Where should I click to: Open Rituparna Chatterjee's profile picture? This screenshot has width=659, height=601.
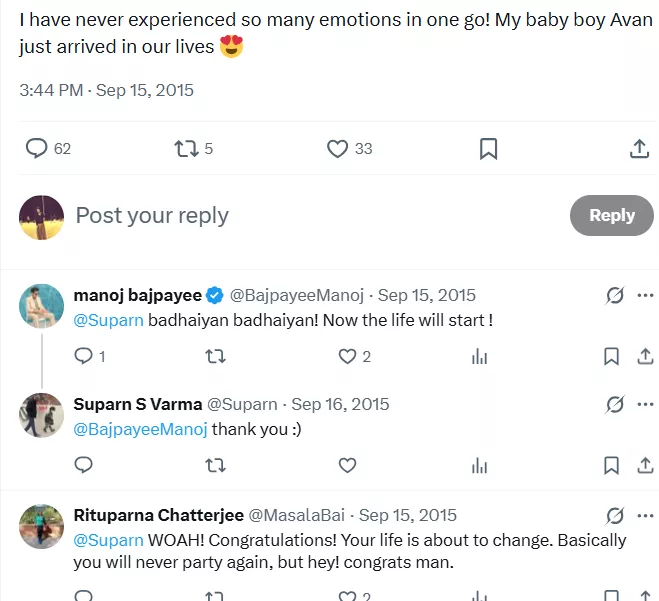(41, 526)
